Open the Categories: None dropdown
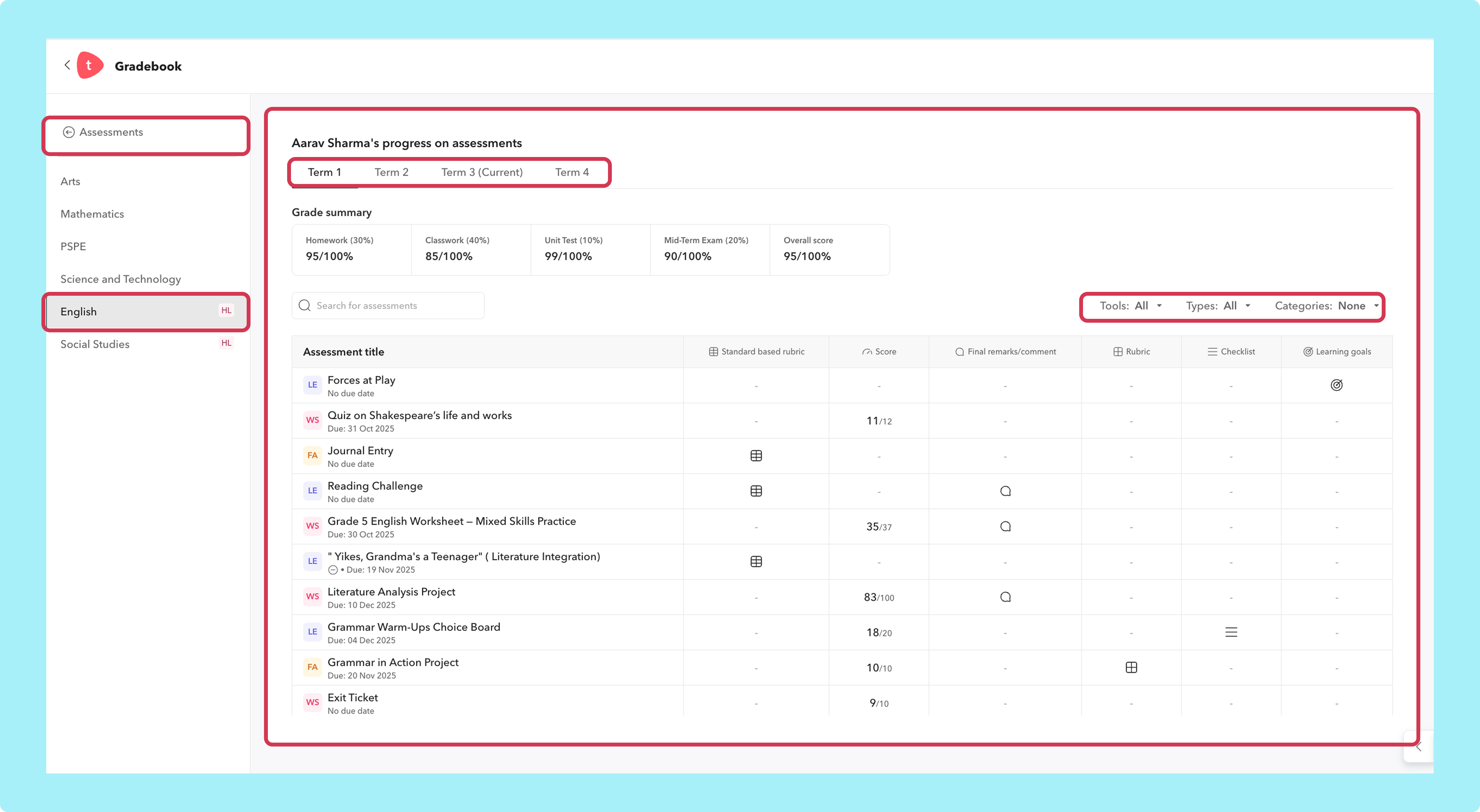The height and width of the screenshot is (812, 1480). click(1327, 306)
